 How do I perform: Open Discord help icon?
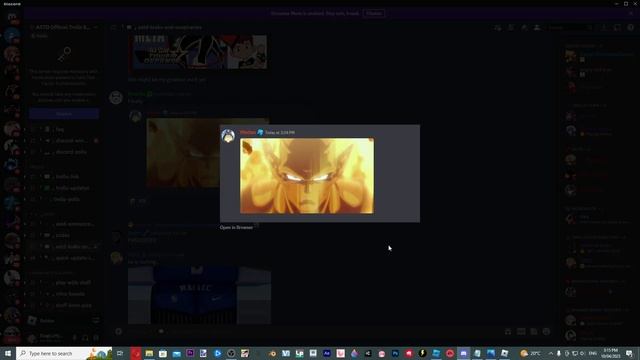coord(631,27)
